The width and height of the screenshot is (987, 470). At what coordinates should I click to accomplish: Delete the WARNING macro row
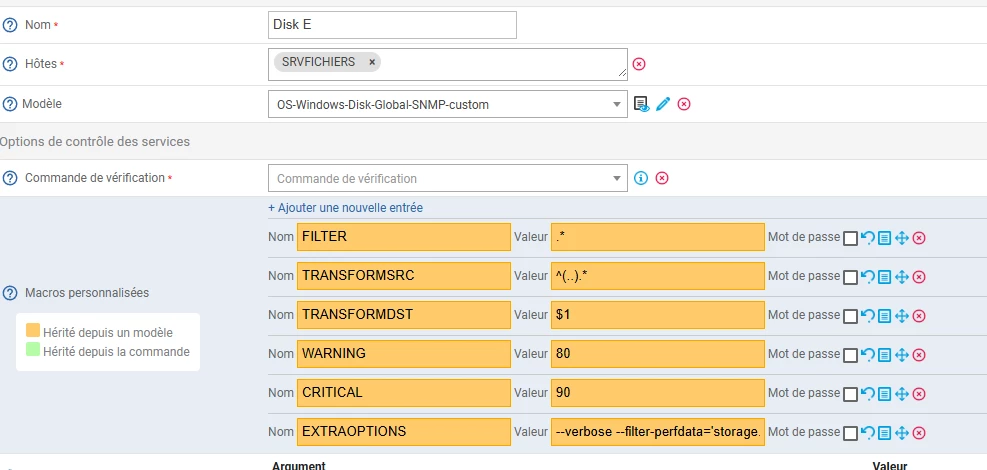[919, 355]
